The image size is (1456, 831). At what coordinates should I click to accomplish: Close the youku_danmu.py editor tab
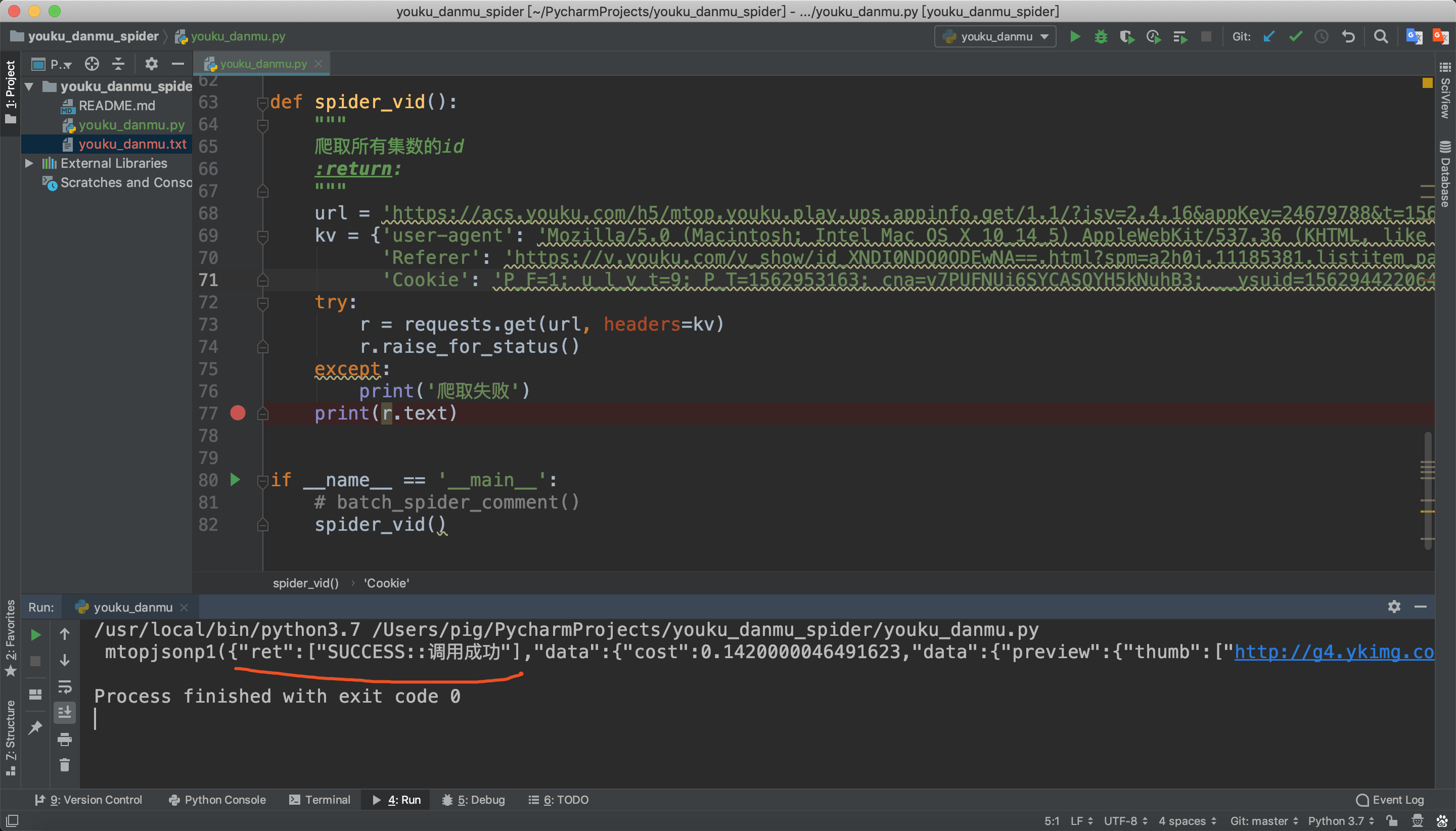click(x=318, y=63)
